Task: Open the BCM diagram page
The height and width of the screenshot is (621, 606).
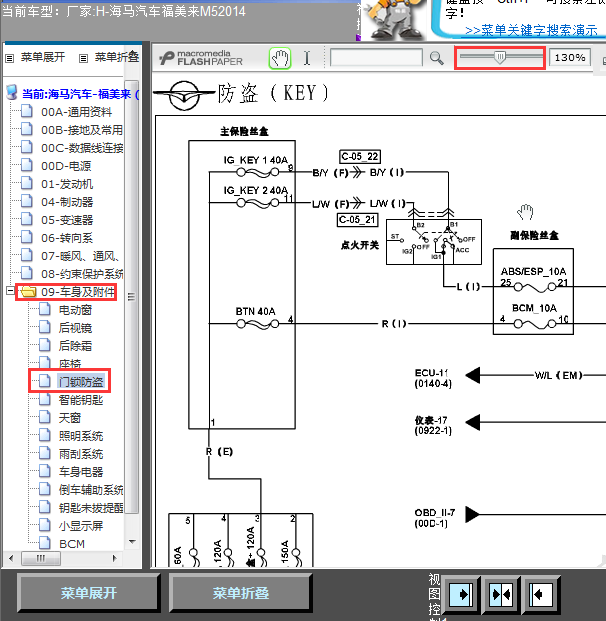Action: pyautogui.click(x=72, y=544)
